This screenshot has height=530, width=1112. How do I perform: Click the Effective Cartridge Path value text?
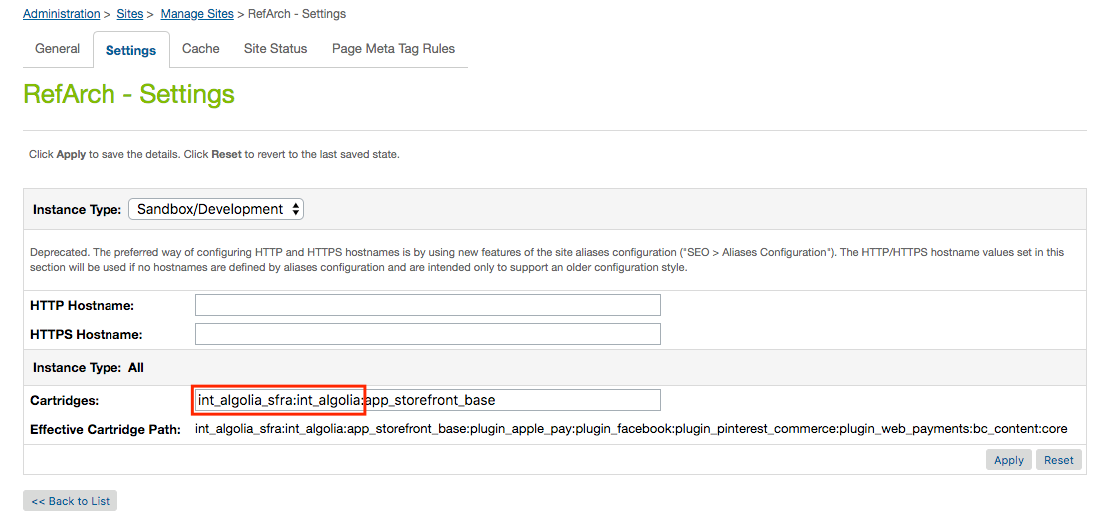631,429
